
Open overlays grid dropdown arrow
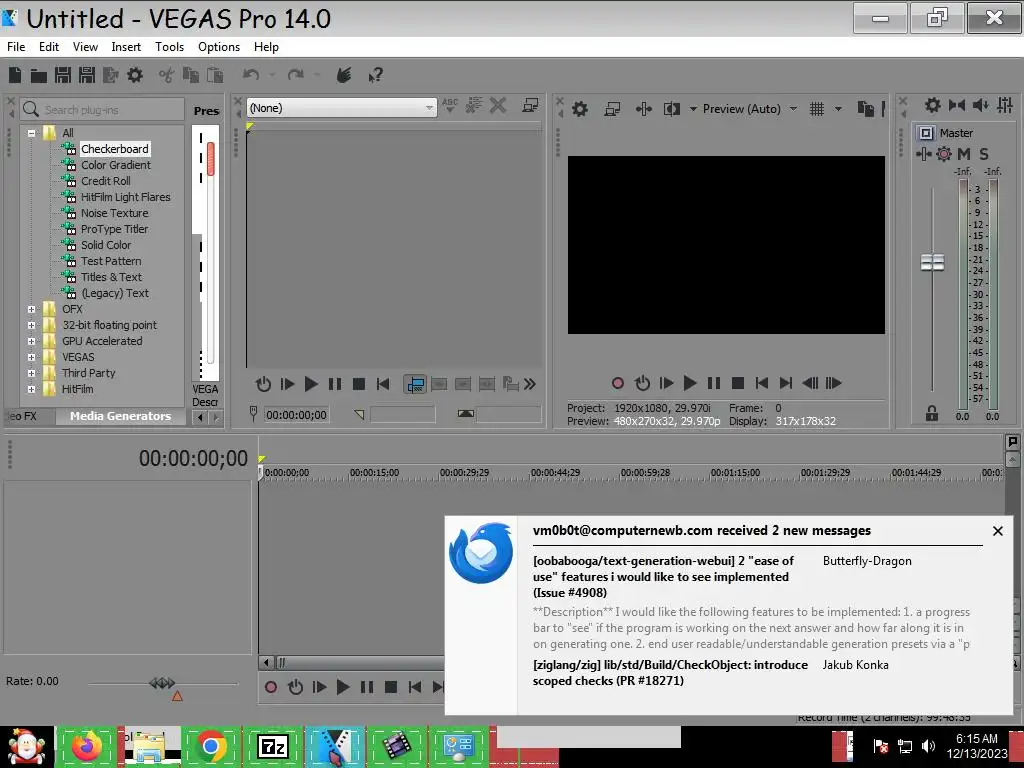tap(839, 109)
